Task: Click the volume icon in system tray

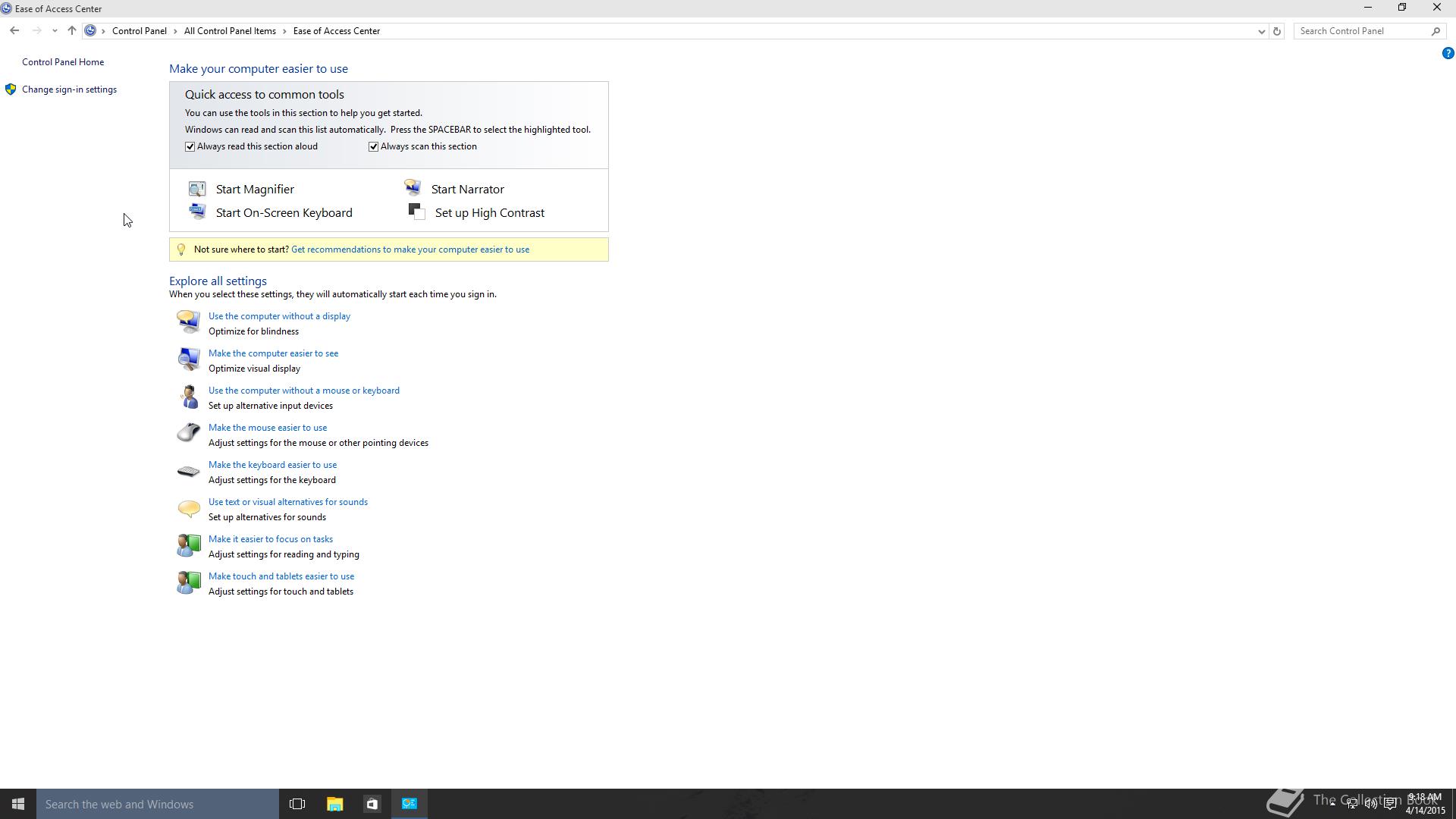Action: (x=1370, y=804)
